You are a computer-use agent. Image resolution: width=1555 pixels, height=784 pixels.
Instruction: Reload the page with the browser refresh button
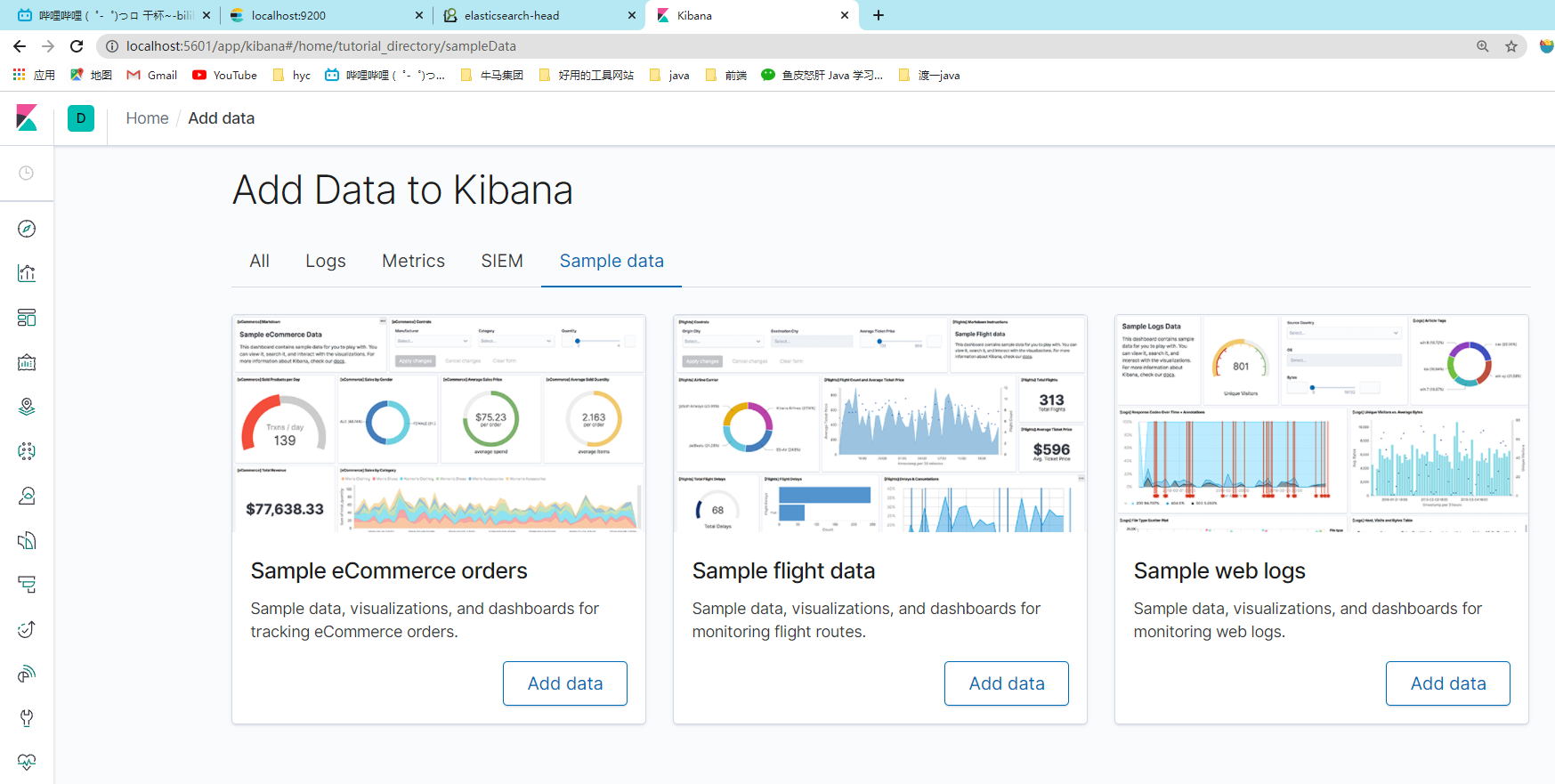77,46
